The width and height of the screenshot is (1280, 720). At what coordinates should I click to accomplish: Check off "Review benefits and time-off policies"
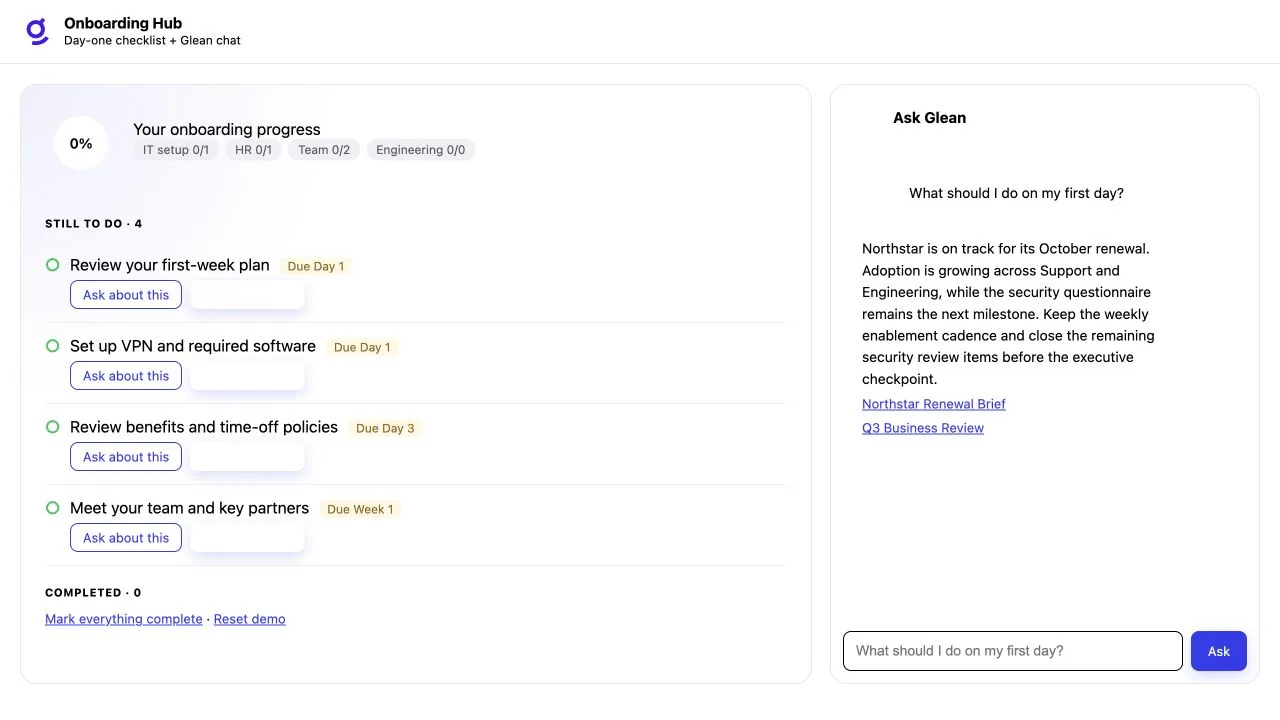click(x=53, y=427)
